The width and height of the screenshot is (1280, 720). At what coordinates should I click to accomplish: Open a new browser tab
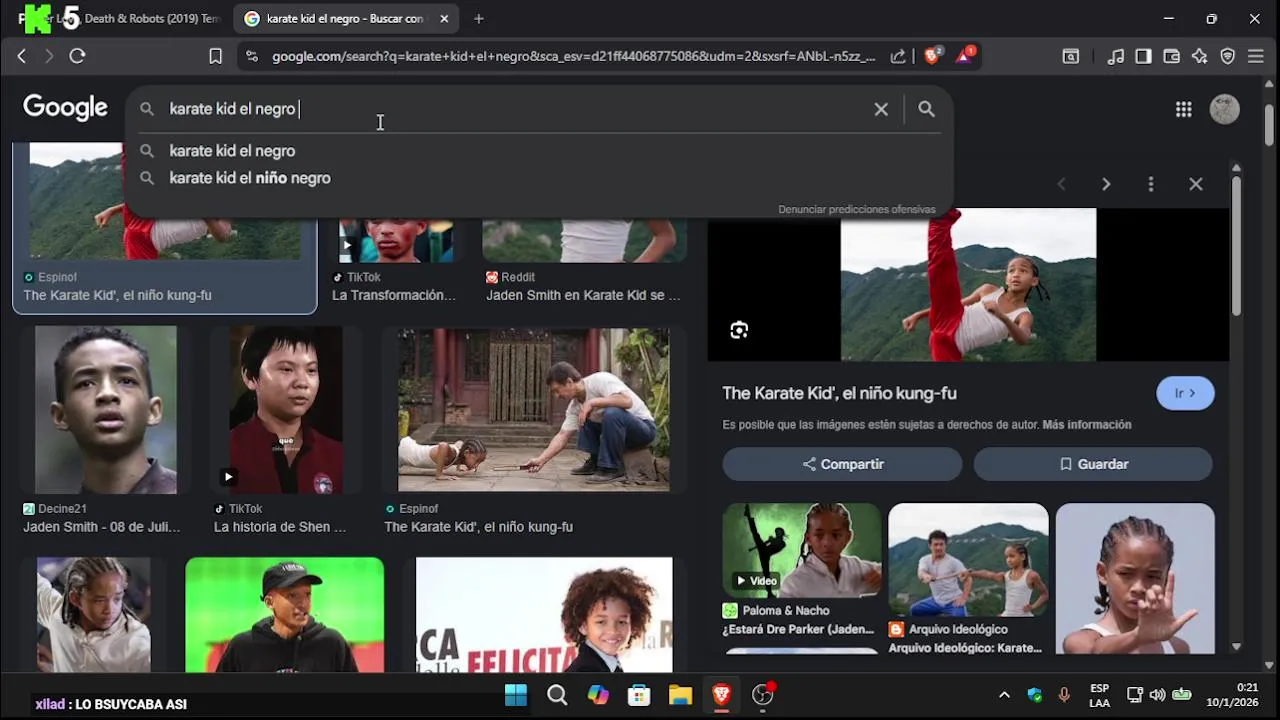tap(479, 18)
